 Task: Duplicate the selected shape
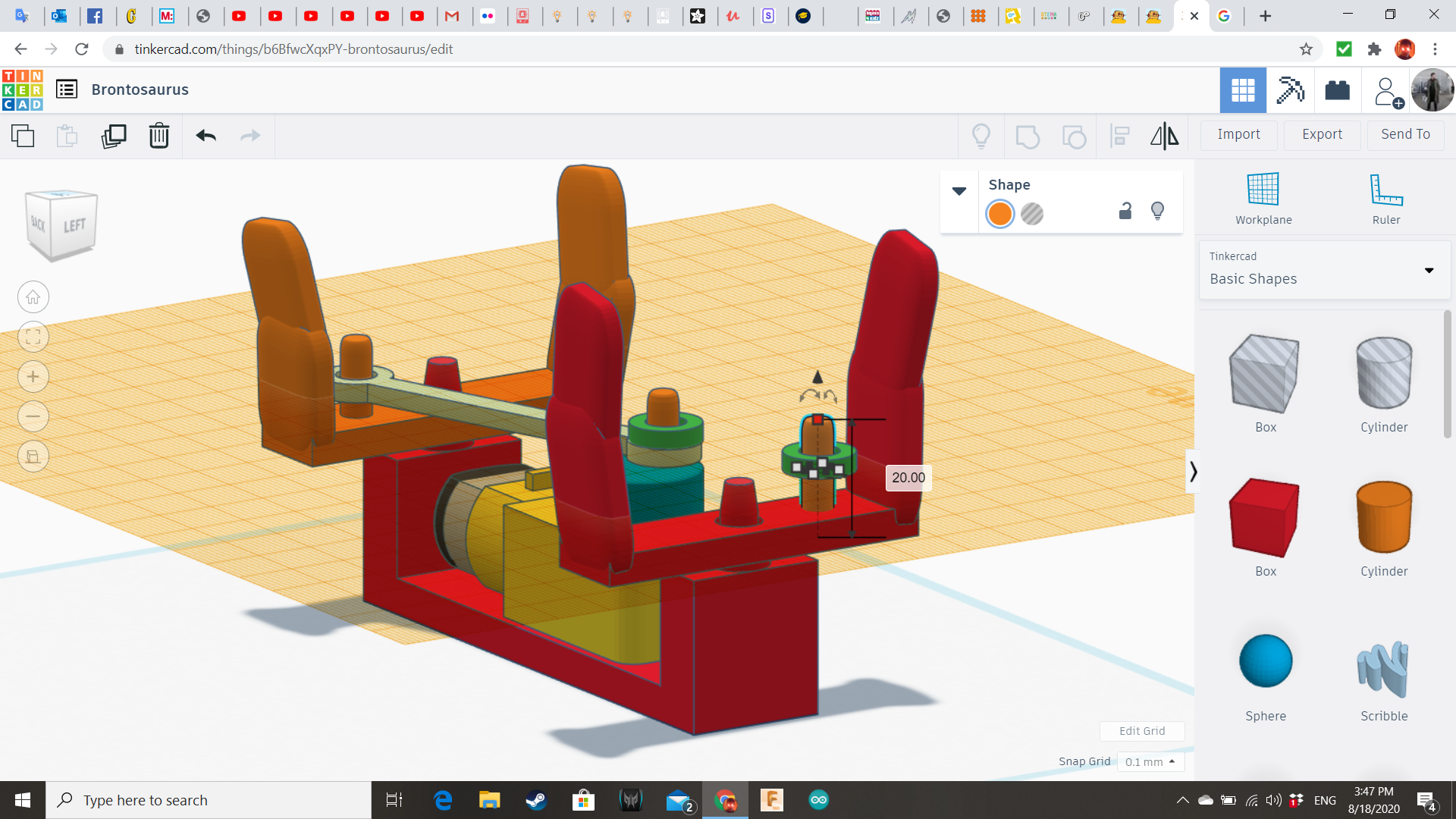[114, 136]
